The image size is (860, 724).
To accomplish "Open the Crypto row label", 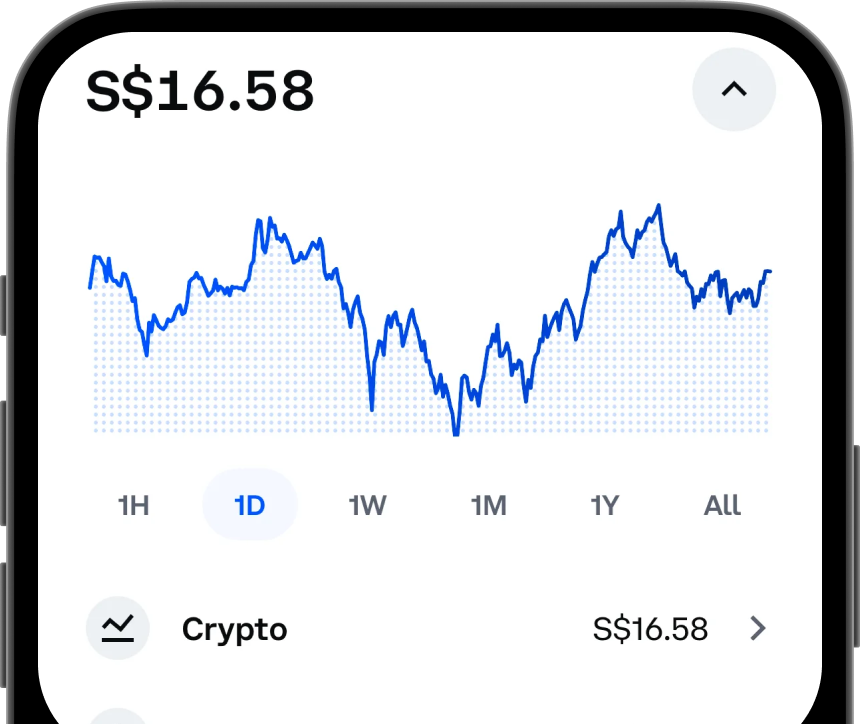I will point(234,629).
